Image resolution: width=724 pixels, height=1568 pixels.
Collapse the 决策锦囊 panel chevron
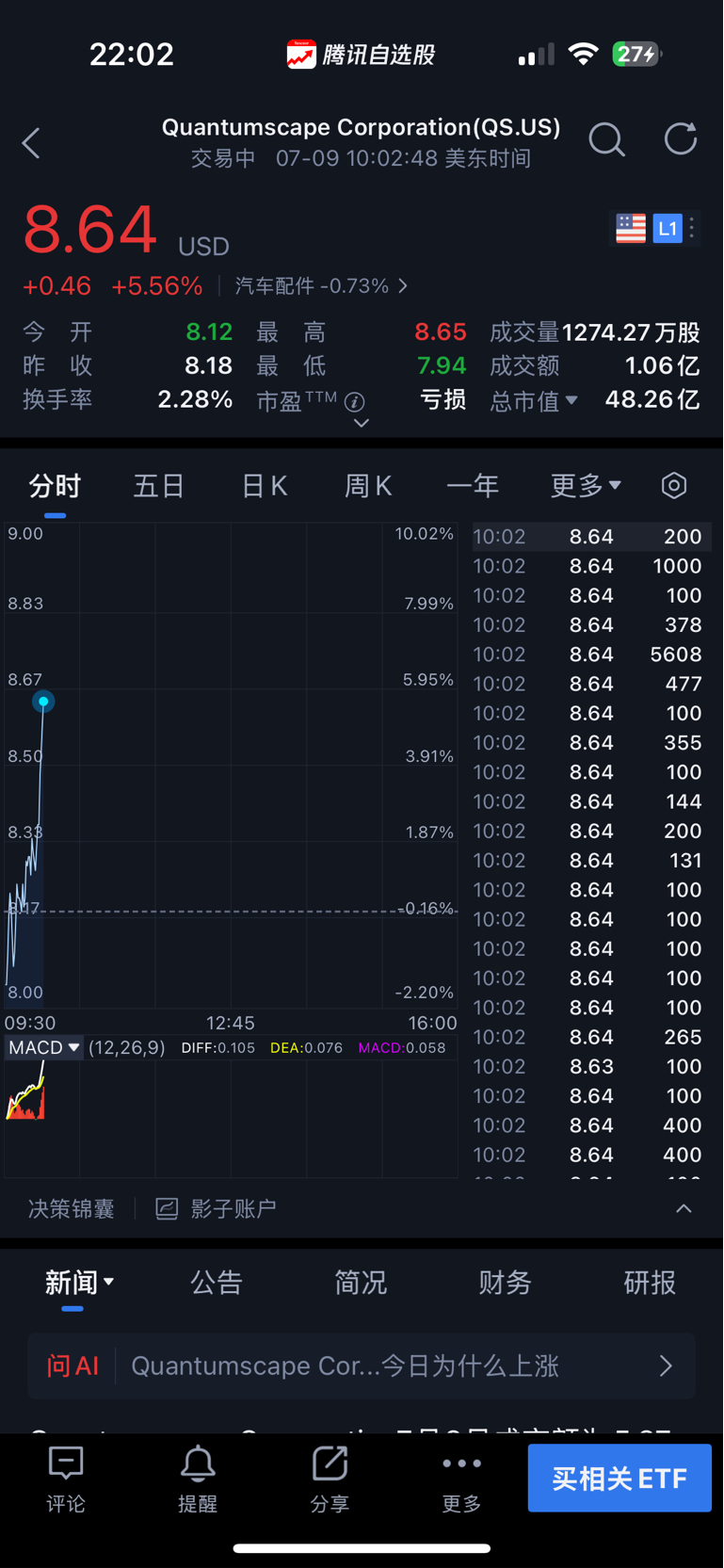(684, 1209)
